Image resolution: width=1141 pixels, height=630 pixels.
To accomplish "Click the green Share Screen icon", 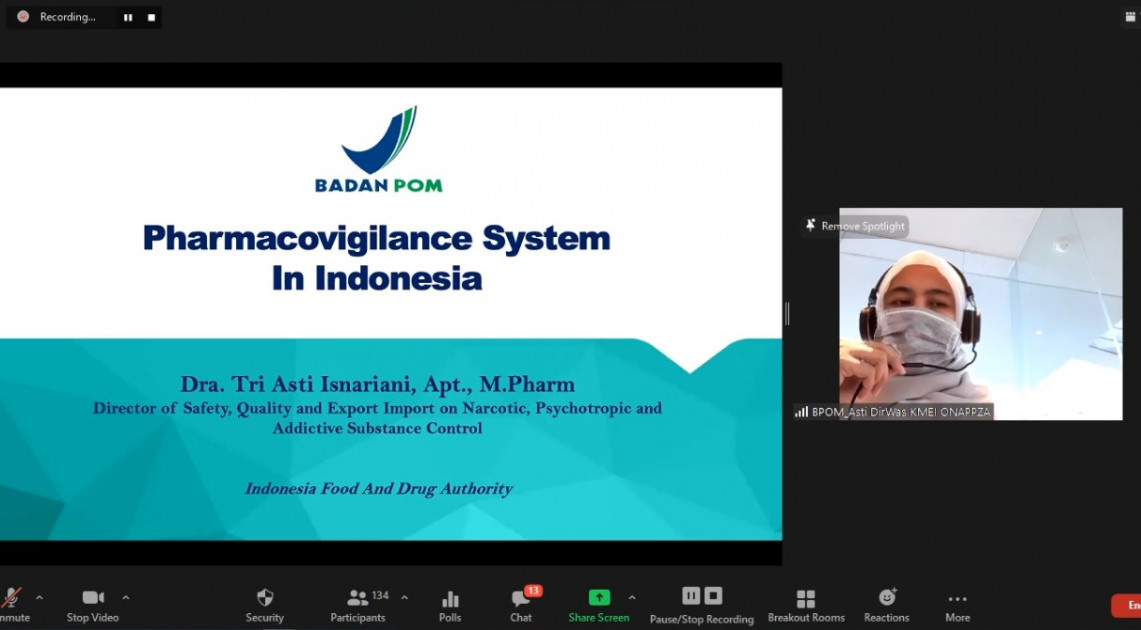I will point(599,598).
